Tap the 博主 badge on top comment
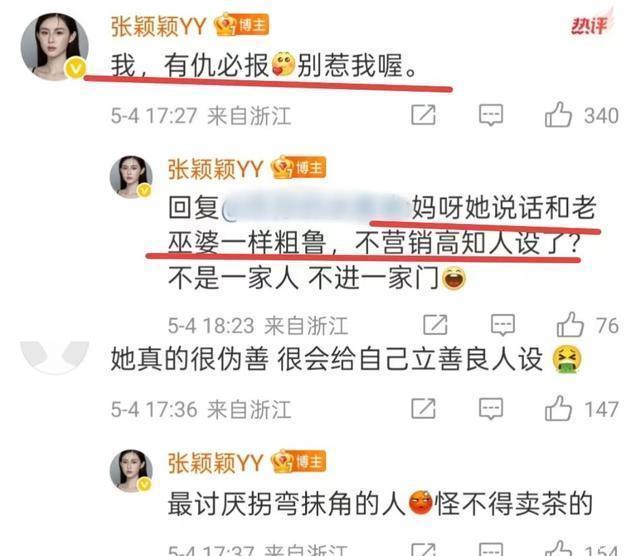Image resolution: width=640 pixels, height=556 pixels. 242,25
